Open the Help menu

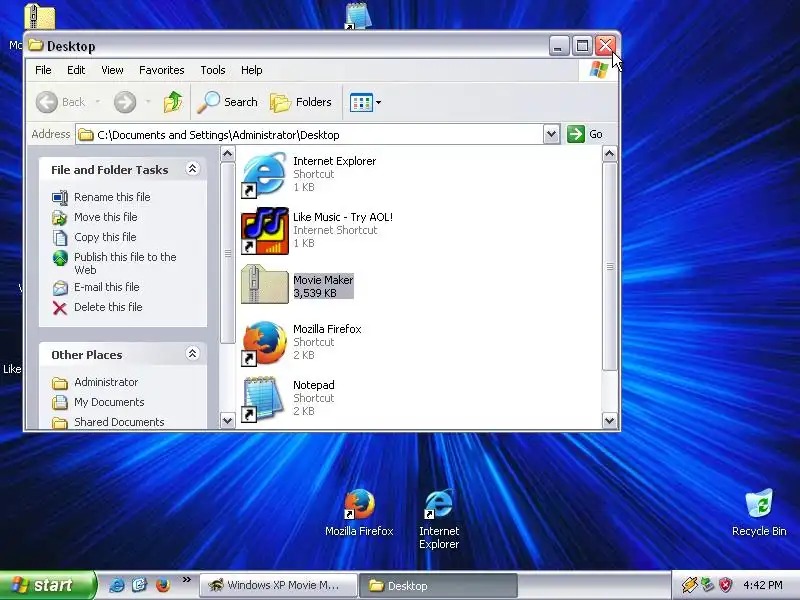click(252, 70)
